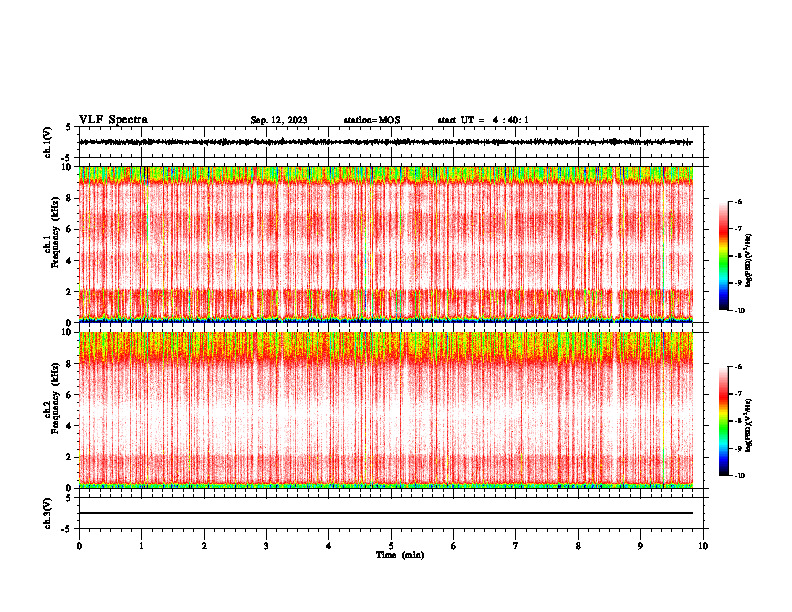
Task: Click the "-10" value on ch.1 colorbar
Action: [740, 311]
